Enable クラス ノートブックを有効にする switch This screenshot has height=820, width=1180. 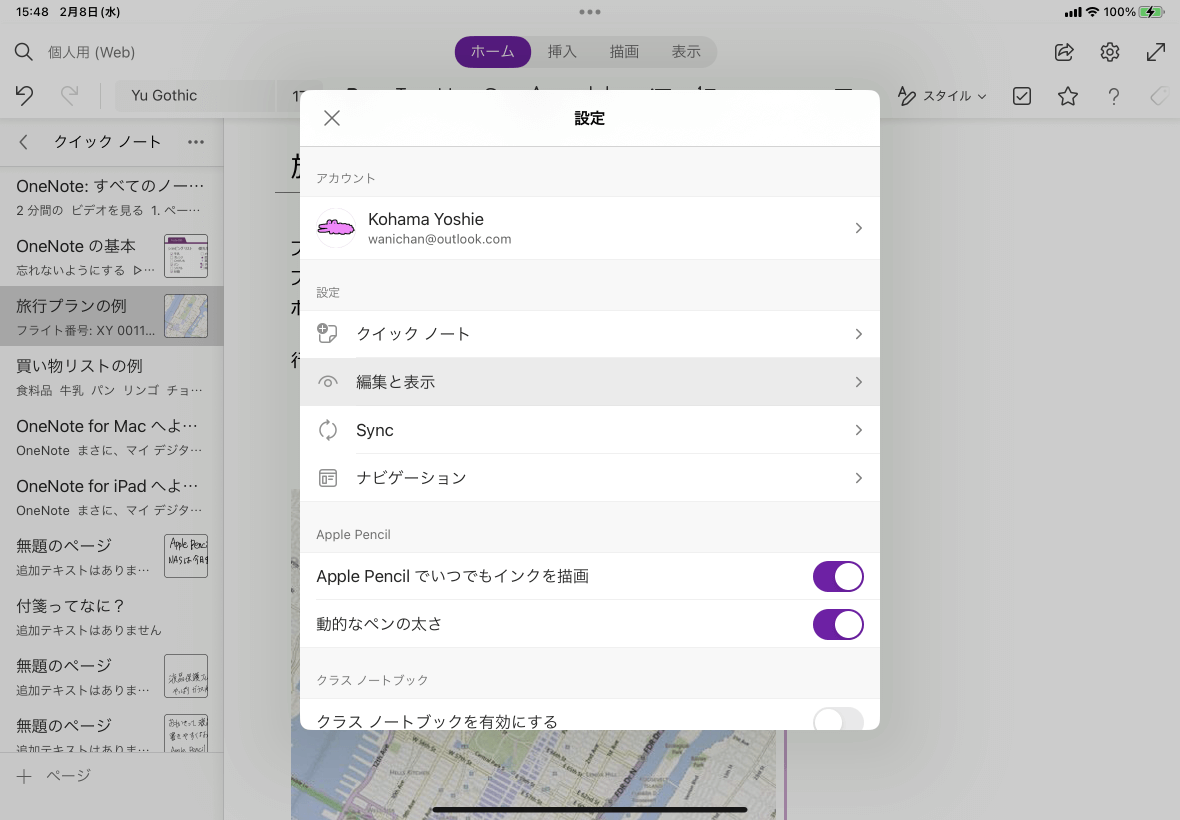click(838, 719)
